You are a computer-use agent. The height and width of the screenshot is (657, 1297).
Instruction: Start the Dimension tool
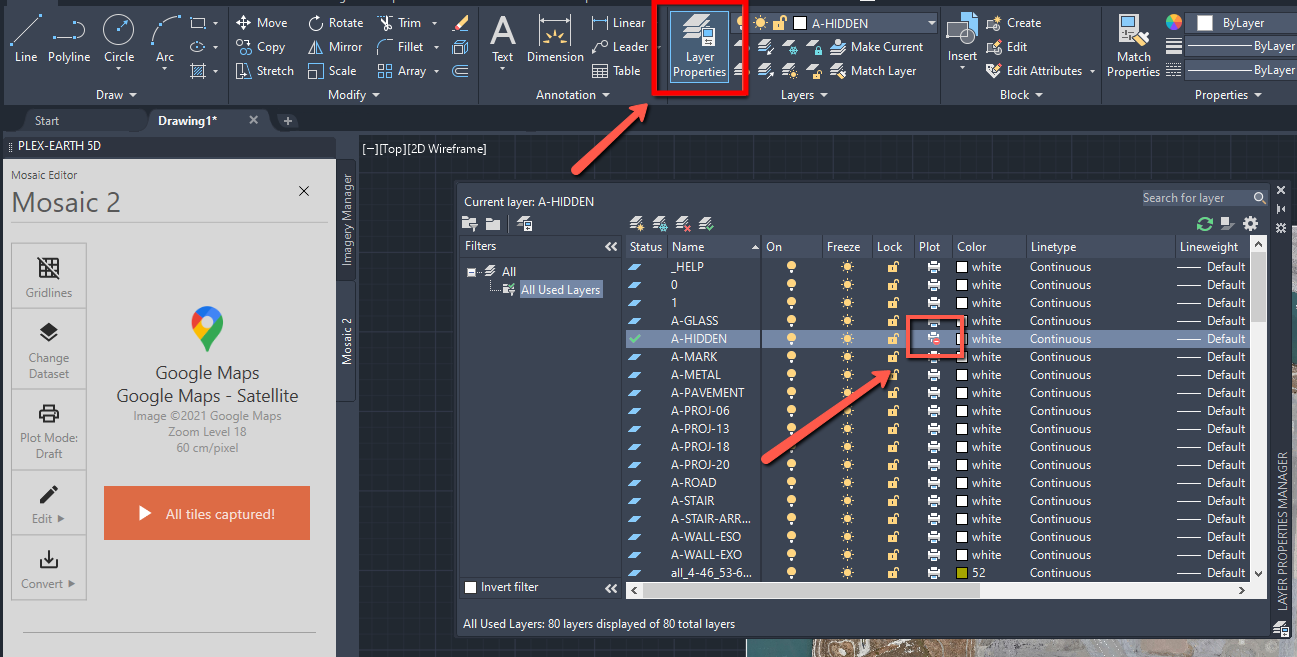[555, 38]
